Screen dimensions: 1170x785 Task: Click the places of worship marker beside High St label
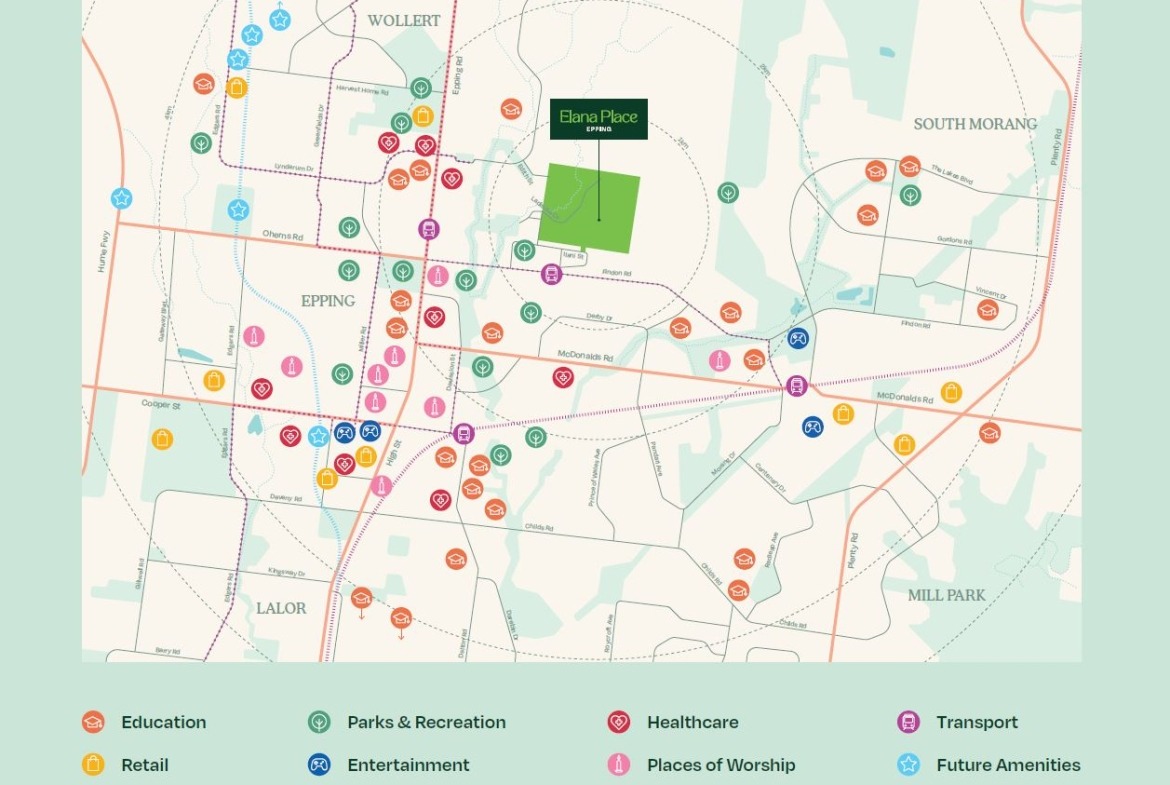point(381,486)
